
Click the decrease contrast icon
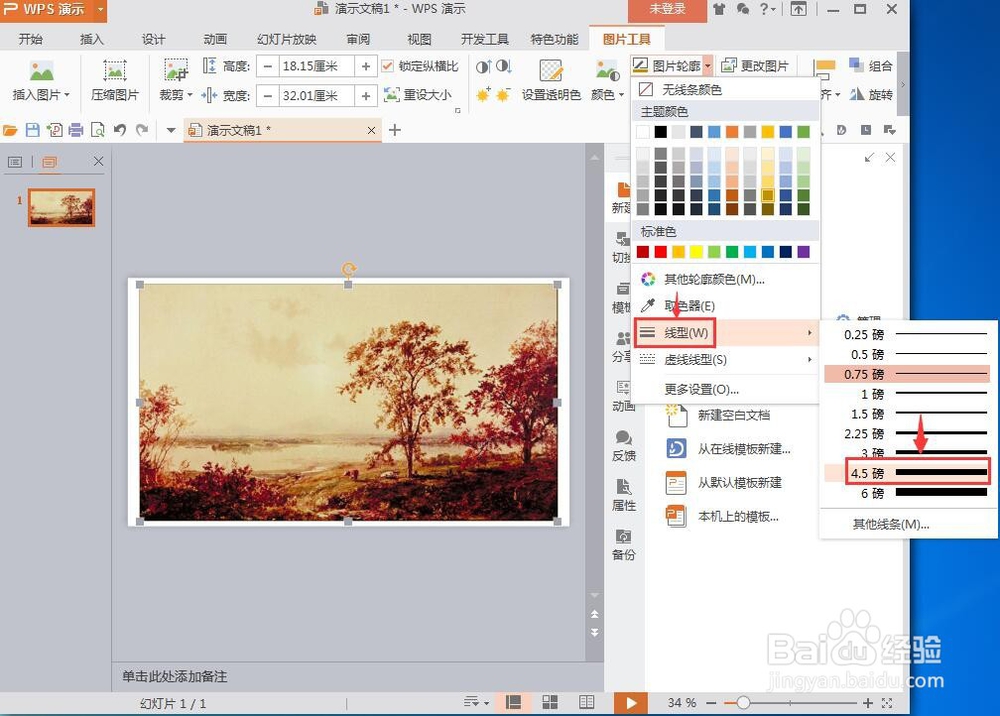[504, 66]
